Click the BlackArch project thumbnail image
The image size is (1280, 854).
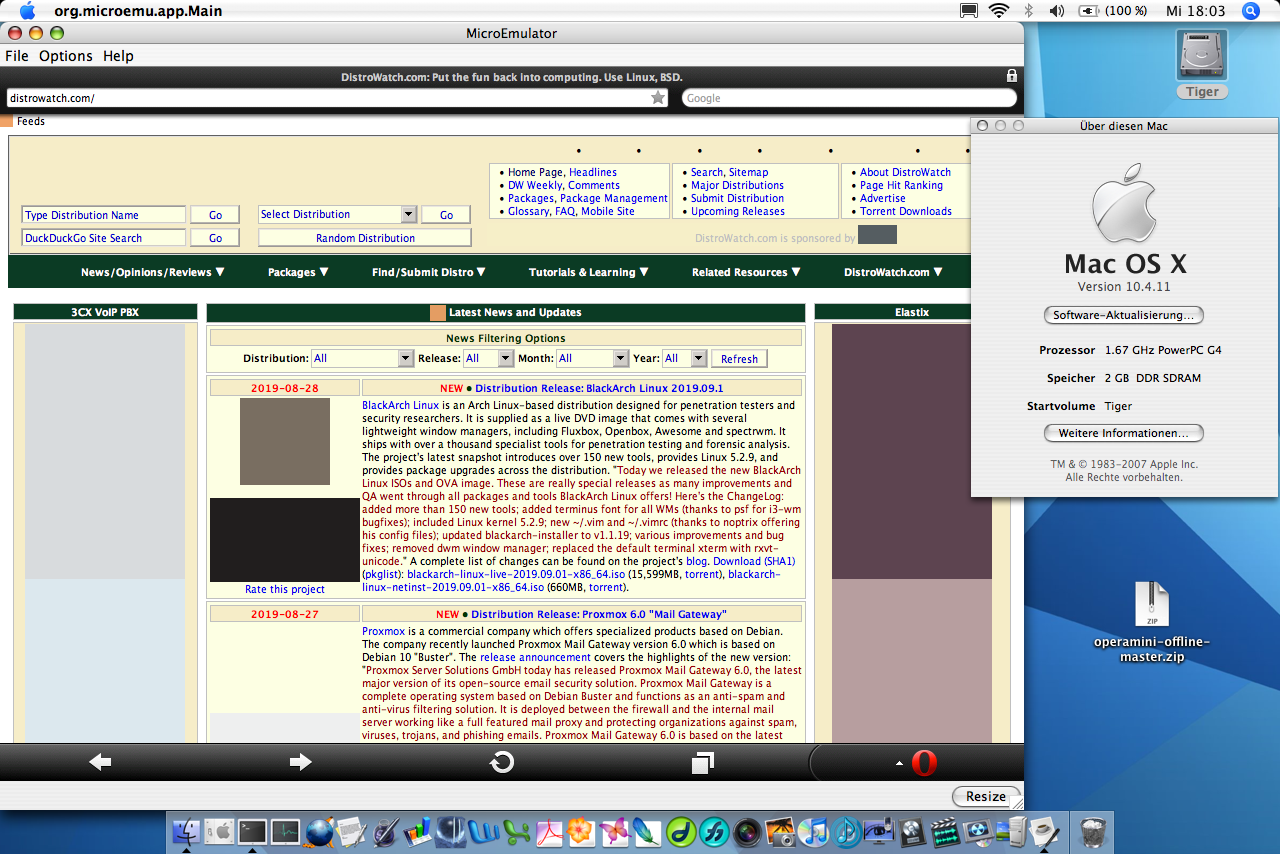(285, 441)
